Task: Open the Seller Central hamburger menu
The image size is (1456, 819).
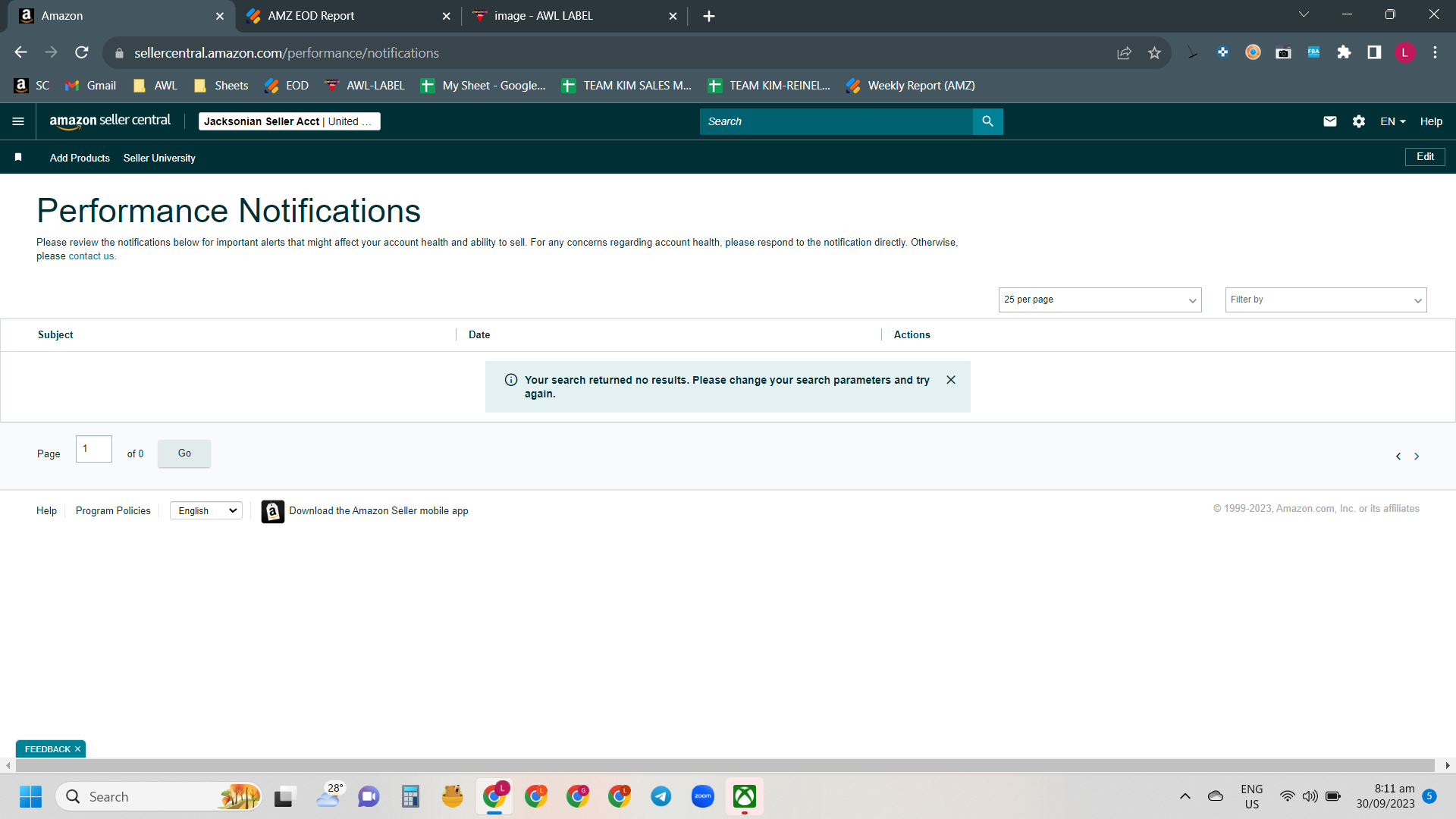Action: [18, 121]
